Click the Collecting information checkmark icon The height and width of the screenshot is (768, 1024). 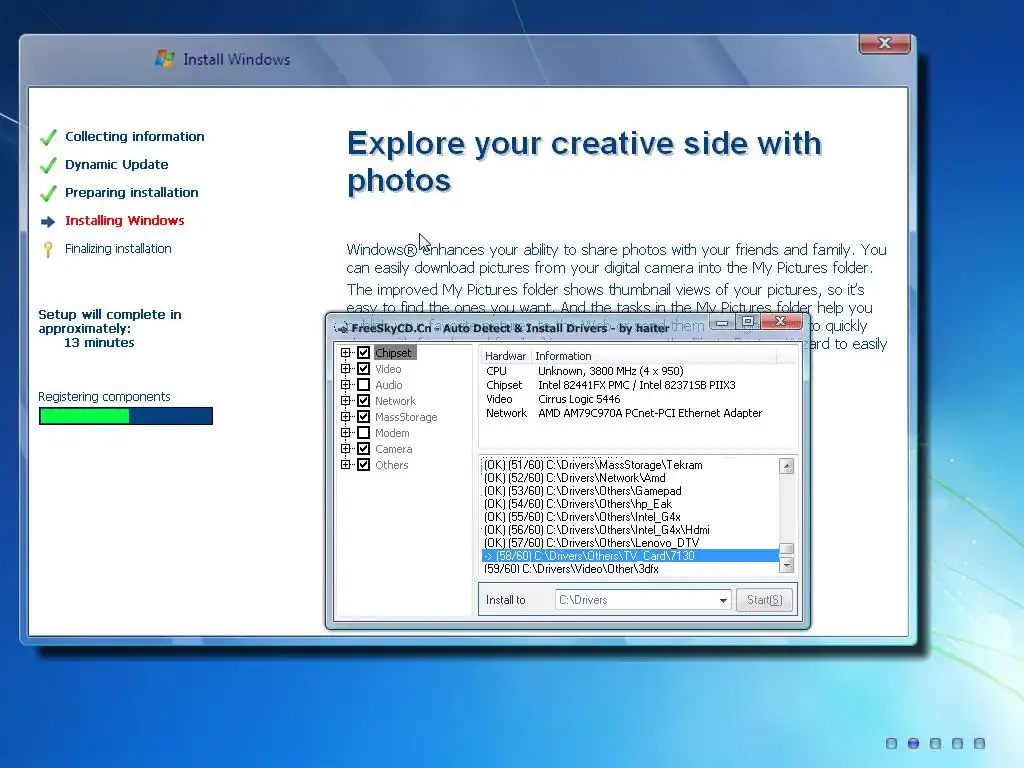coord(48,137)
